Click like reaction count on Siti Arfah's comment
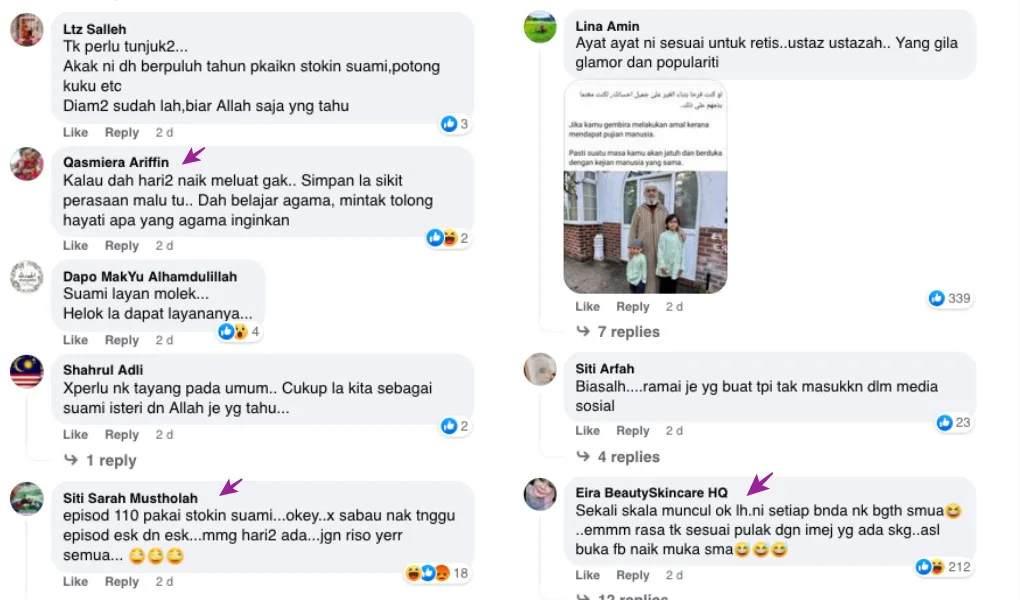Image resolution: width=1020 pixels, height=600 pixels. pos(954,422)
